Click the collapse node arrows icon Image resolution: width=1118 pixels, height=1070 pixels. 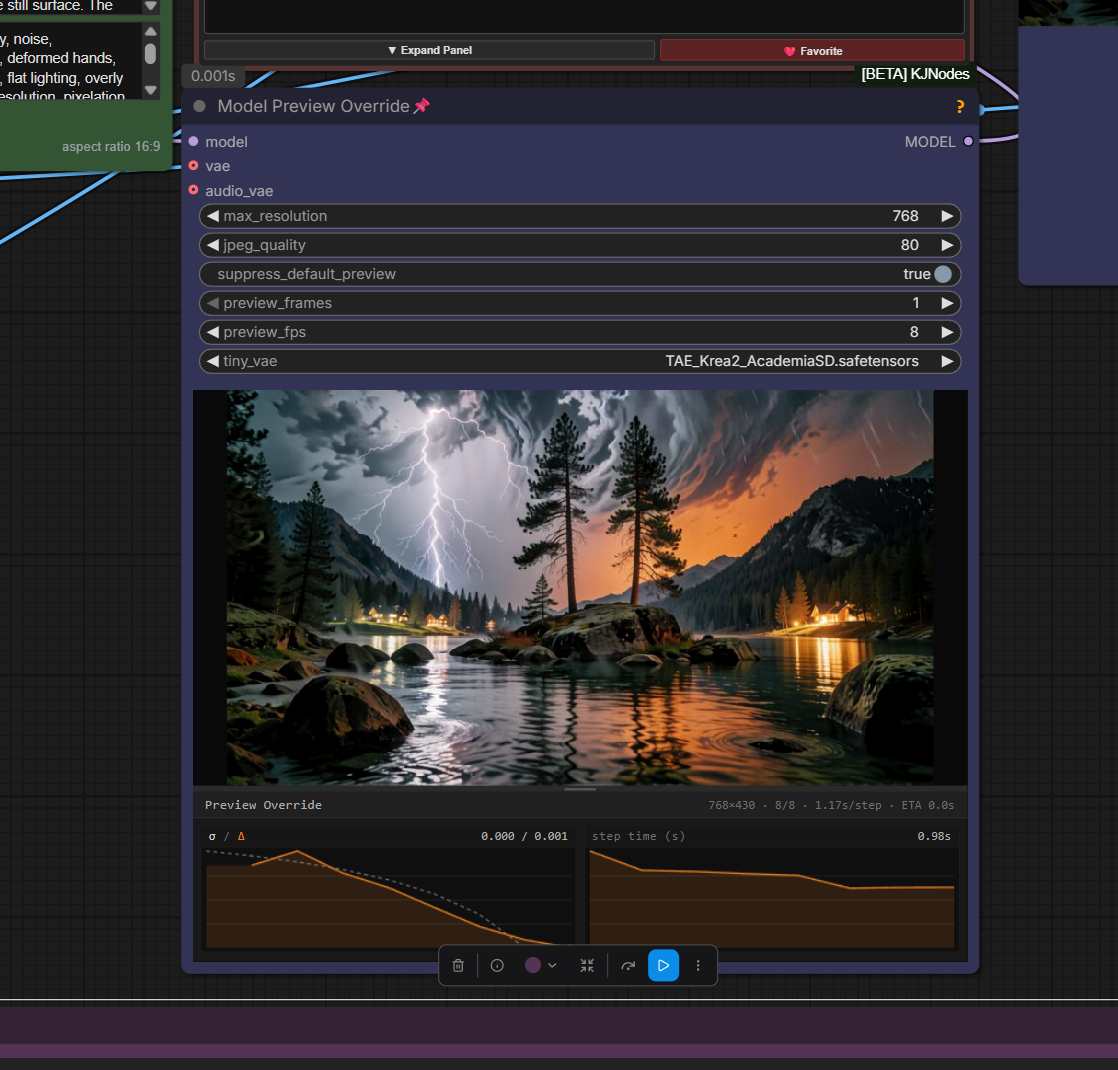(587, 965)
